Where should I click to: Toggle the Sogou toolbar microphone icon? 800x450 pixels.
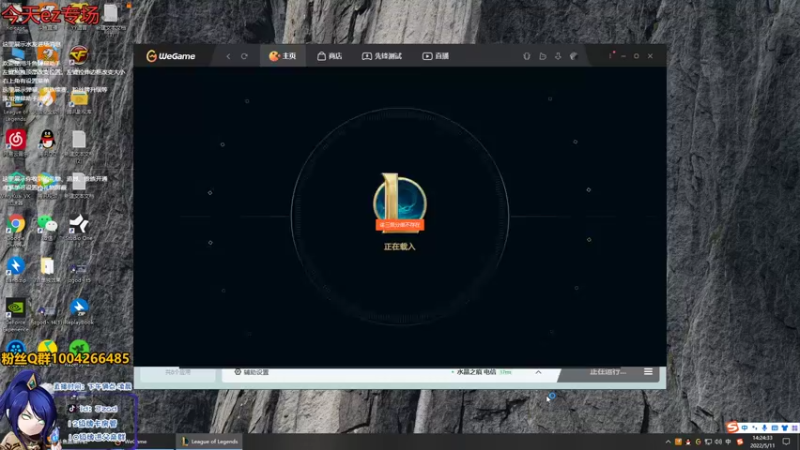[x=764, y=428]
